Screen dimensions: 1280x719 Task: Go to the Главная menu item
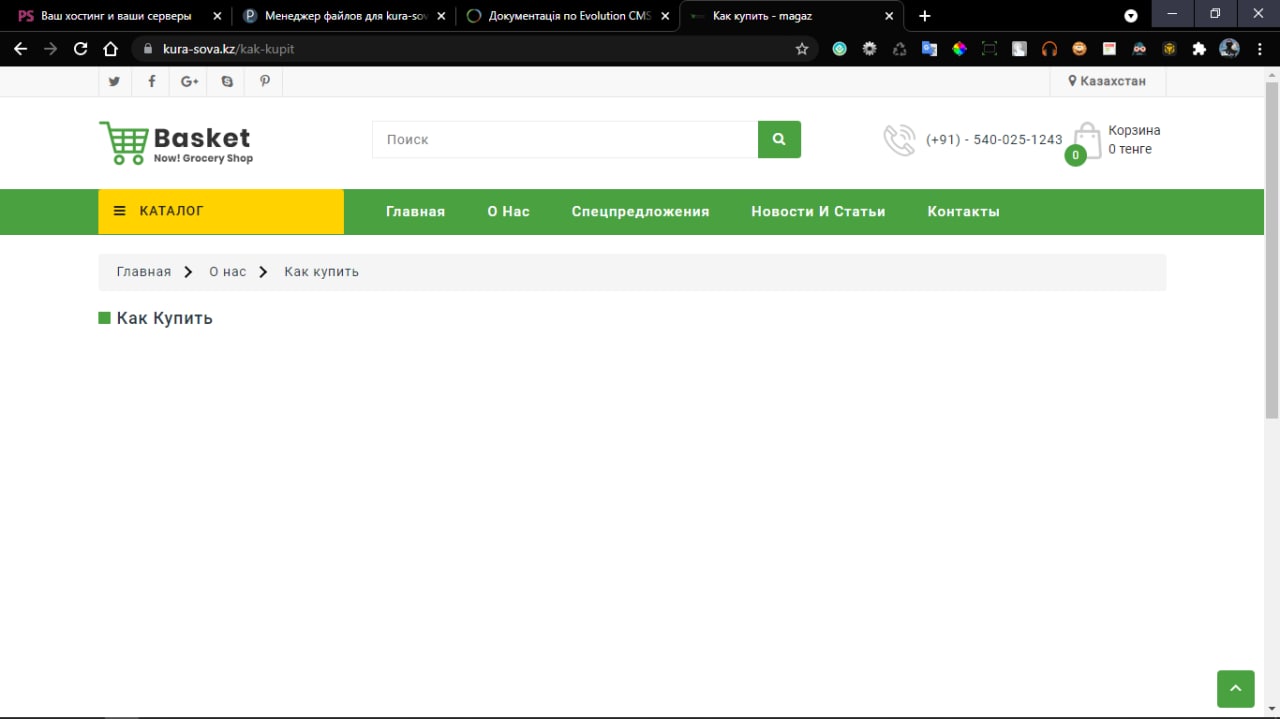(415, 211)
